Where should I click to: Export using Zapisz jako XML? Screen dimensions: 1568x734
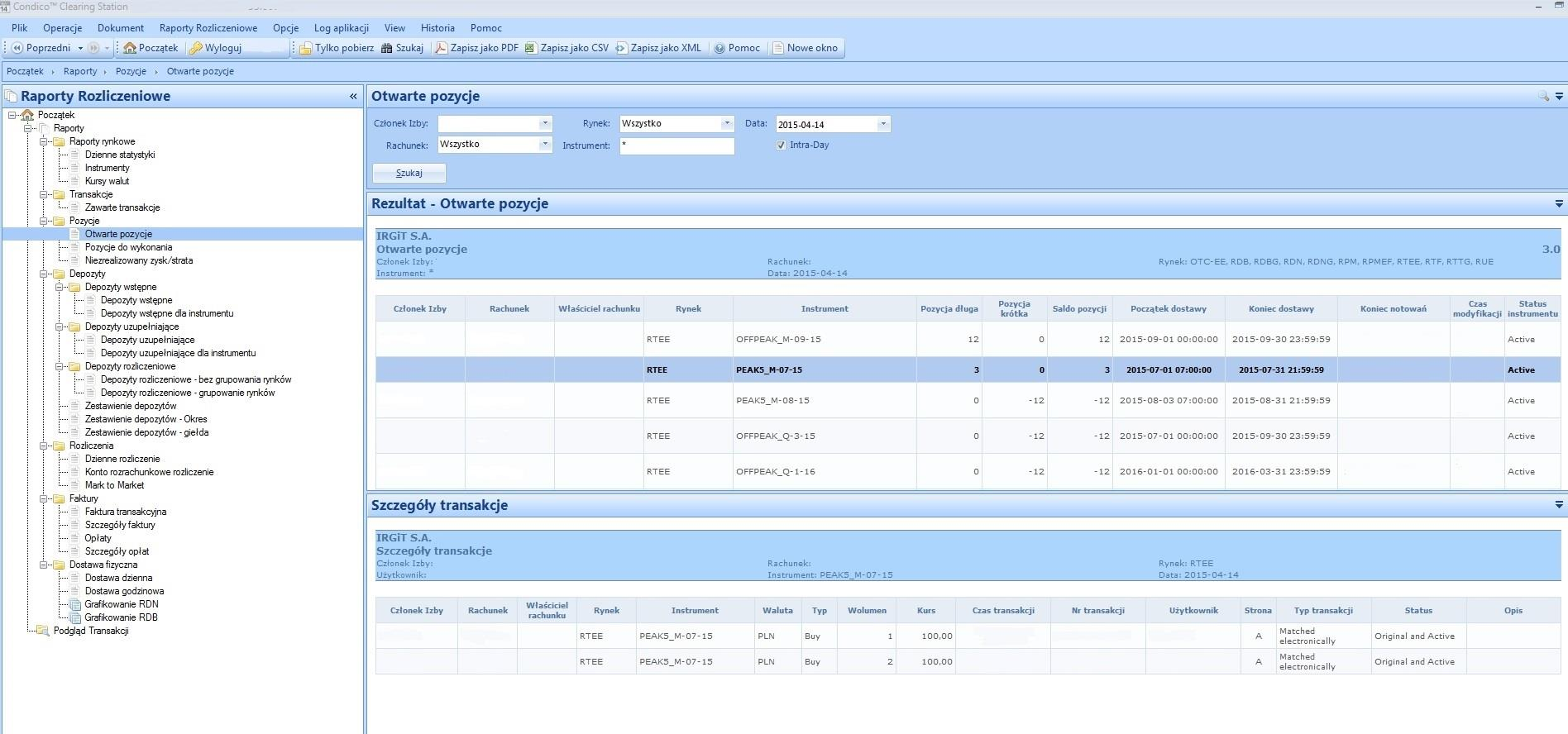coord(658,48)
